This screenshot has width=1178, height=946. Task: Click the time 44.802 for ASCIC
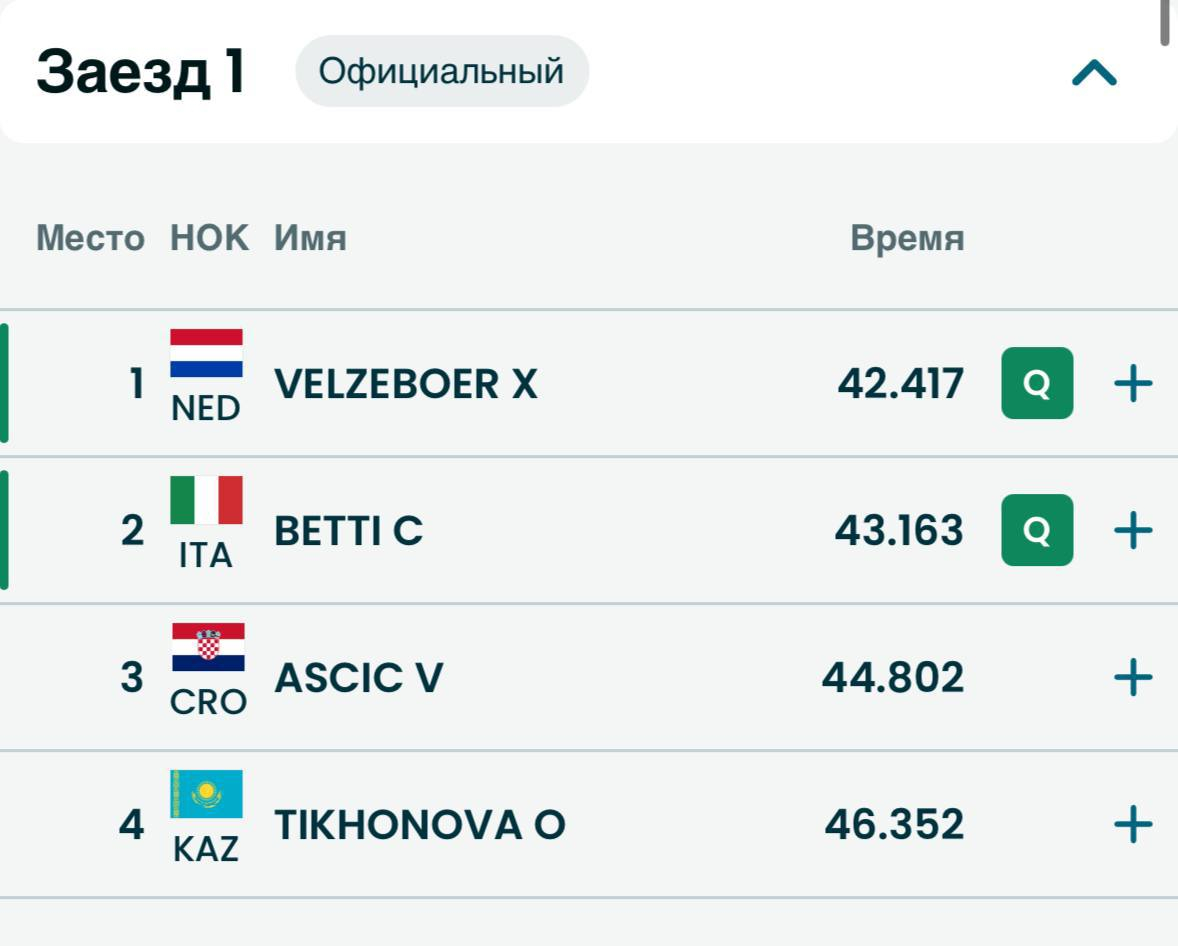892,678
